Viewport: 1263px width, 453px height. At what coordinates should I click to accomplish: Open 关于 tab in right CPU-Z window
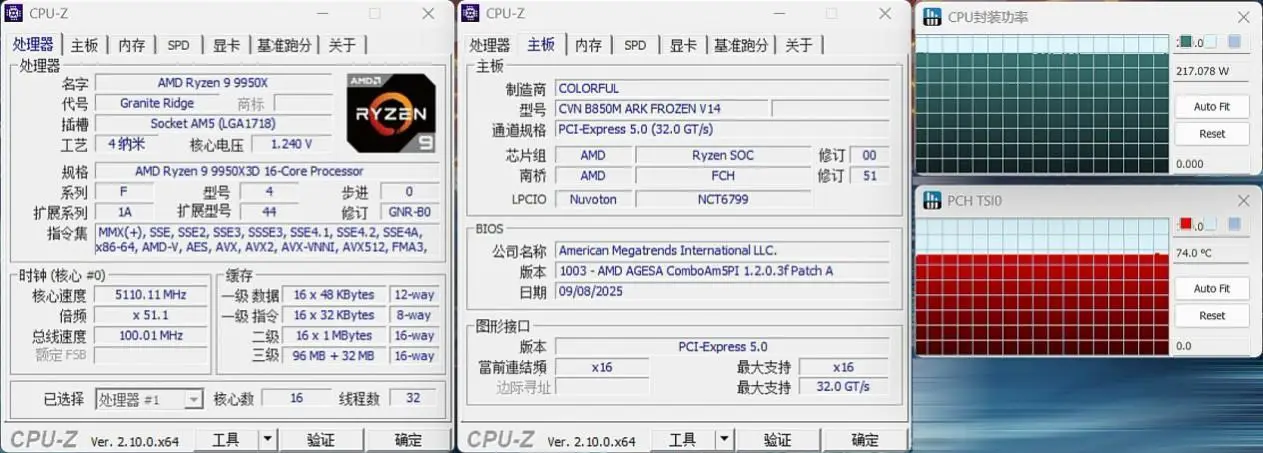click(799, 45)
